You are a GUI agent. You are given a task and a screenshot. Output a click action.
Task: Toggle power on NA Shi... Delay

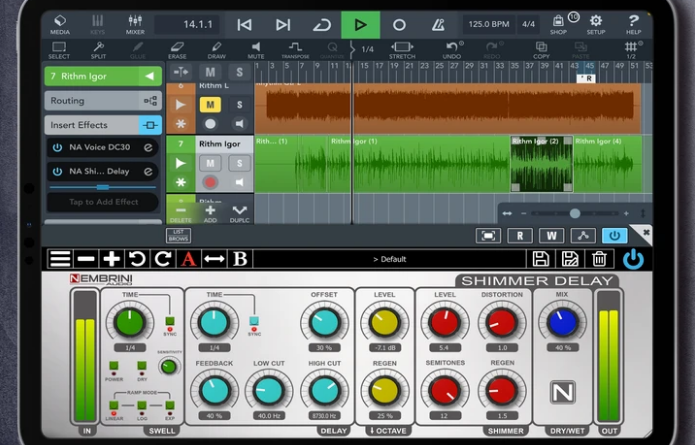[58, 172]
